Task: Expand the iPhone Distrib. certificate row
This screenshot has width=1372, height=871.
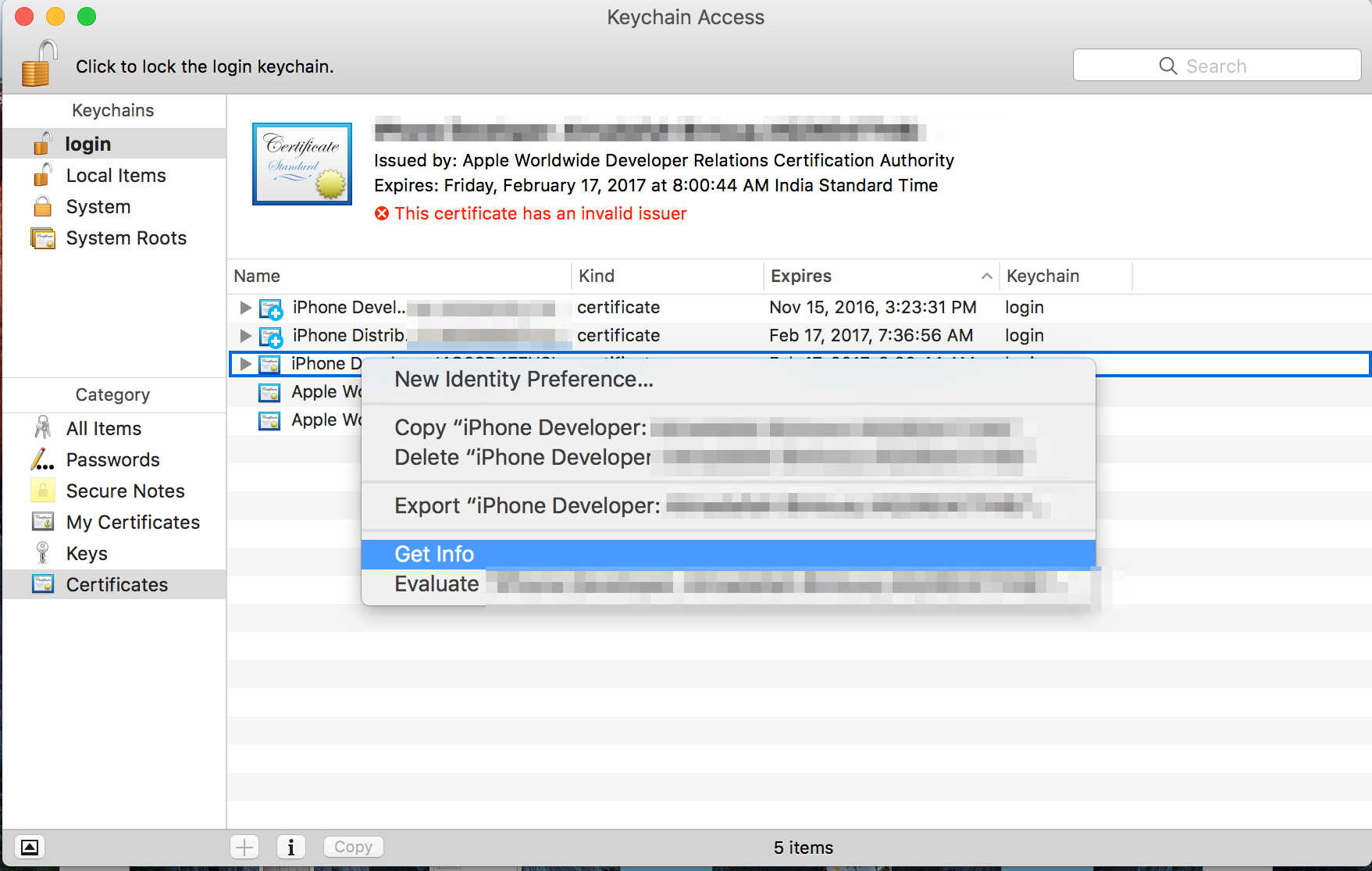Action: point(245,335)
